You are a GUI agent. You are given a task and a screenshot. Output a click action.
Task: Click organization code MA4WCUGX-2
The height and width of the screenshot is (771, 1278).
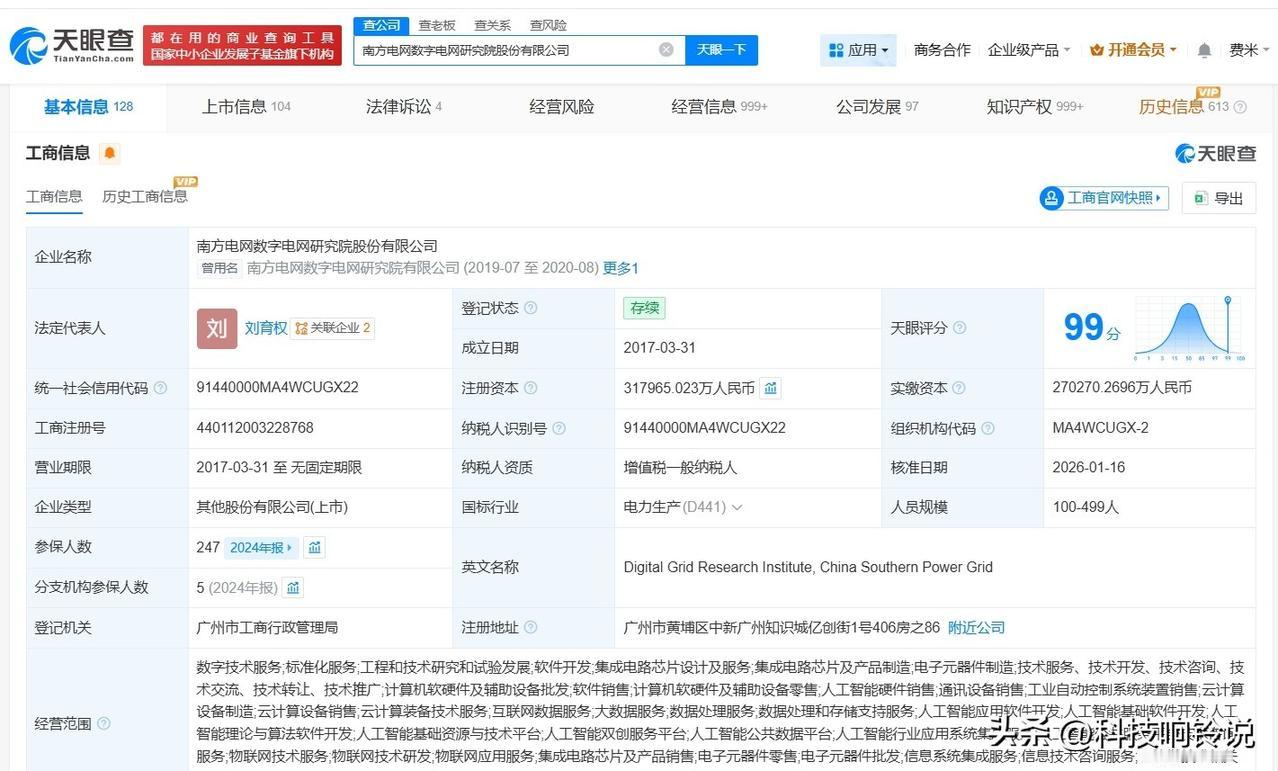point(1100,428)
